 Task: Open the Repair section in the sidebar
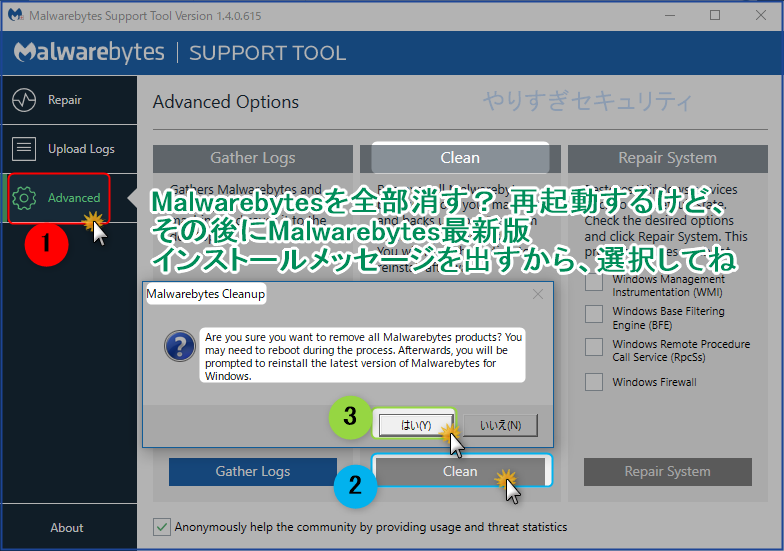tap(70, 100)
